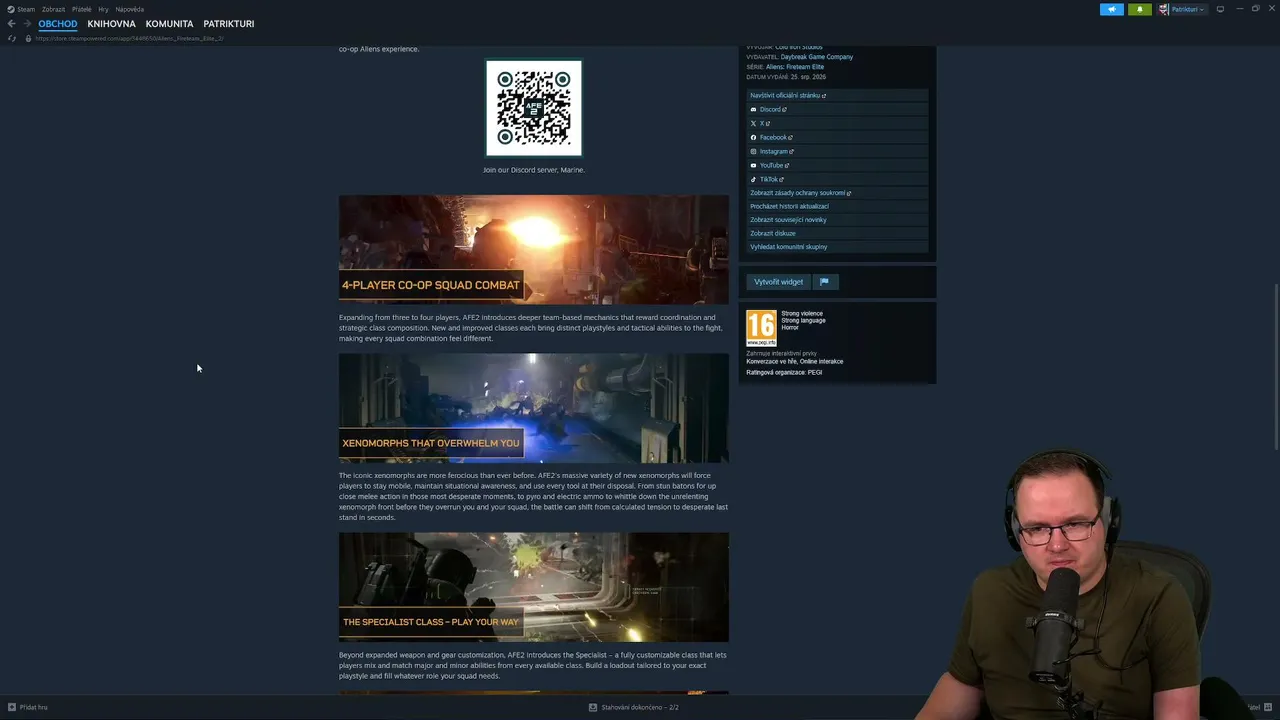Screen dimensions: 1280x720
Task: Click the 4-Player Co-op Squad Combat banner
Action: 534,250
